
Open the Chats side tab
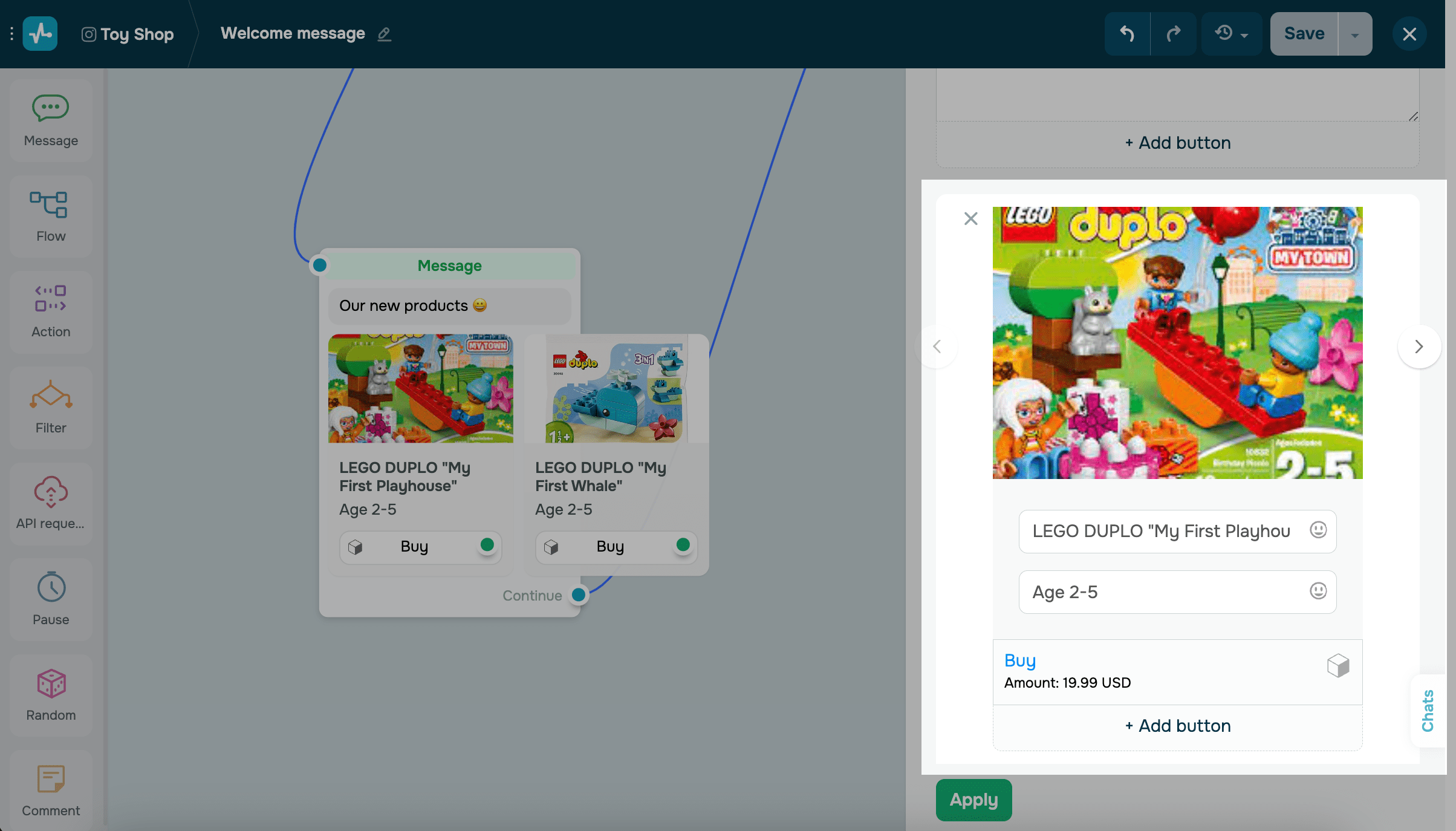point(1428,711)
